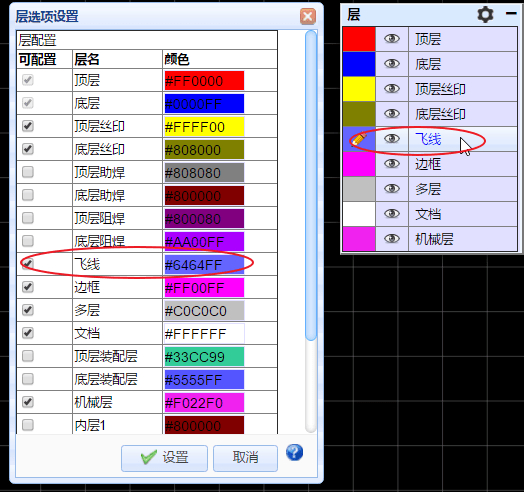Select the 底层 layer in the layer panel

(x=430, y=64)
